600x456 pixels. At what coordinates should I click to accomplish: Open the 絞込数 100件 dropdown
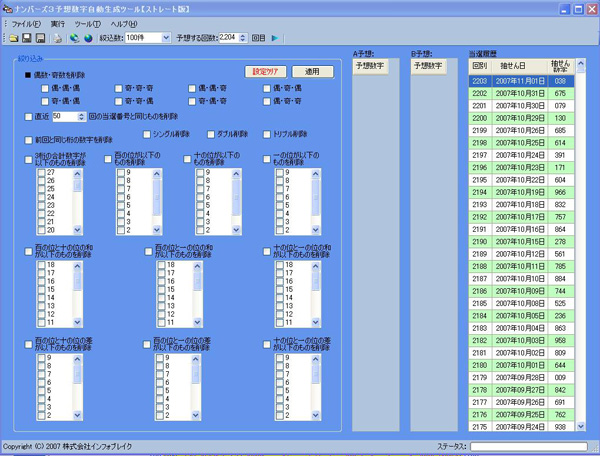point(165,38)
